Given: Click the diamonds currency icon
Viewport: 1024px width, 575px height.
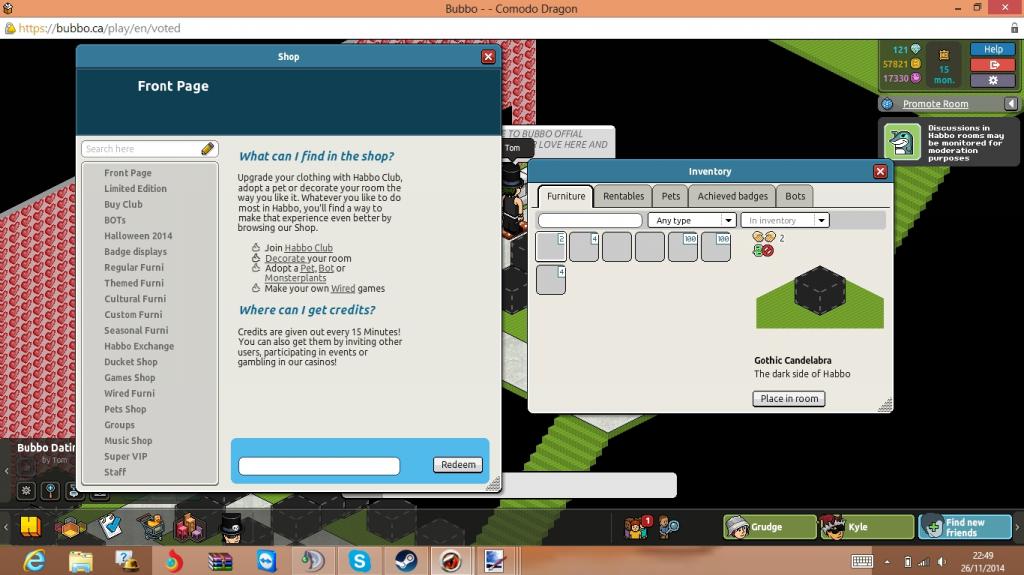Looking at the screenshot, I should [x=916, y=49].
